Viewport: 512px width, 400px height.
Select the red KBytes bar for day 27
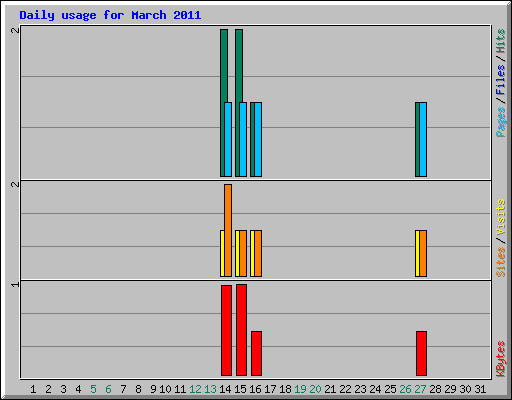(x=421, y=353)
